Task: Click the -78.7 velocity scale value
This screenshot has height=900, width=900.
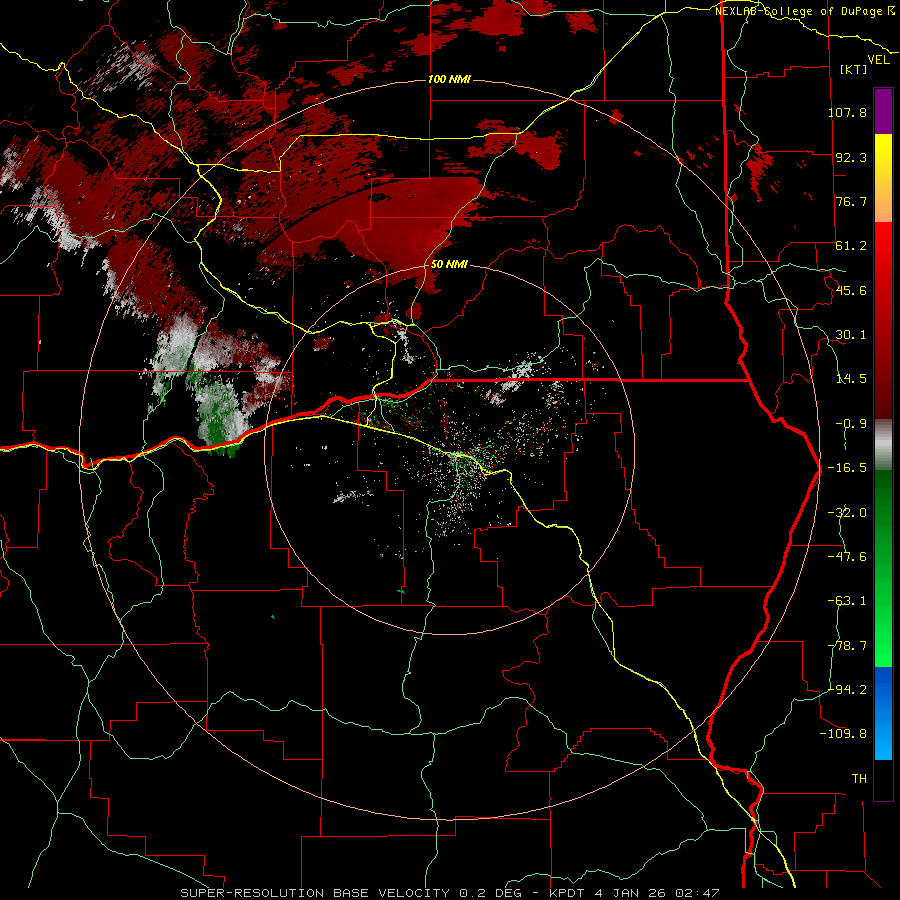Action: point(847,646)
